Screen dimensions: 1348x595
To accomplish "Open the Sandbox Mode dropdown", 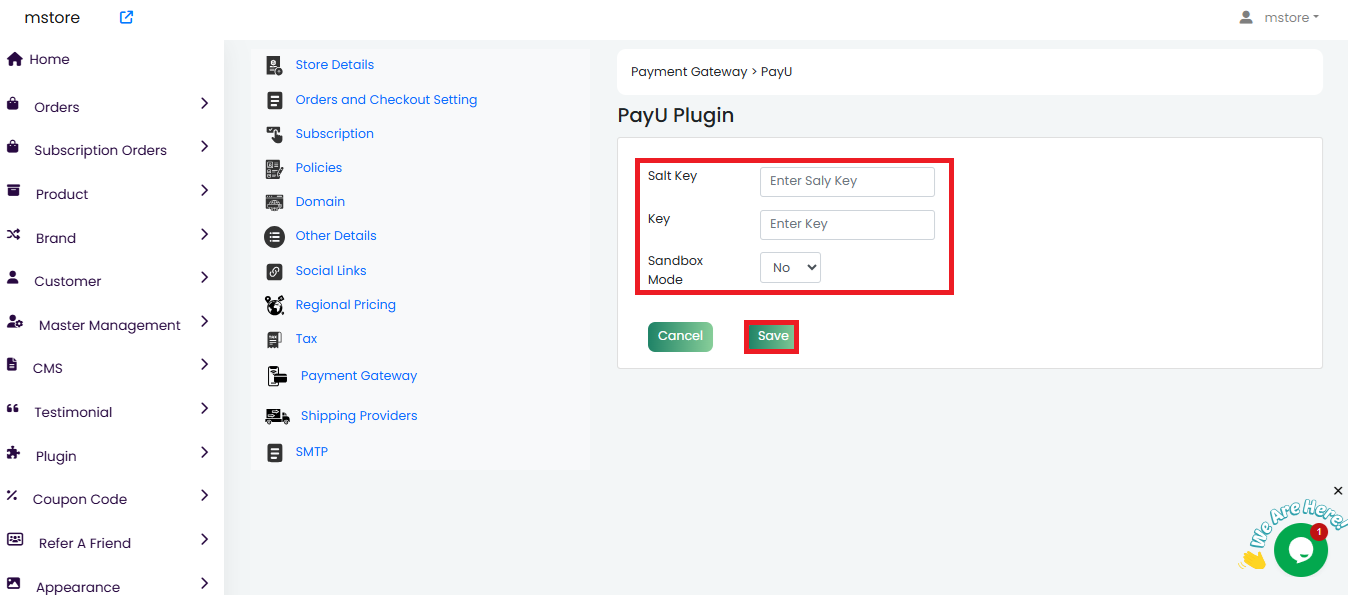I will coord(790,268).
